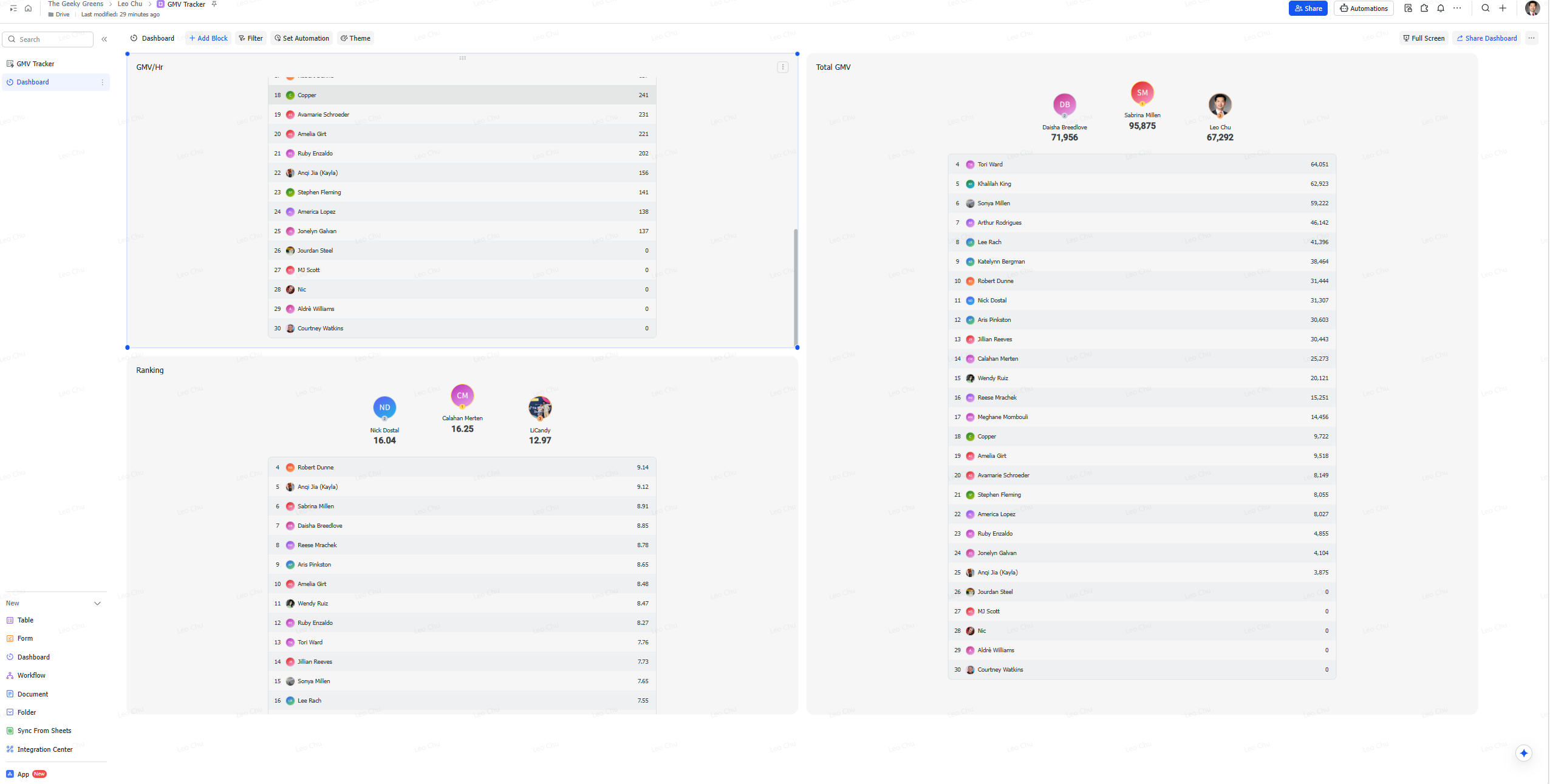The image size is (1550, 784).
Task: Open GMV Tracker table in sidebar
Action: 35,64
